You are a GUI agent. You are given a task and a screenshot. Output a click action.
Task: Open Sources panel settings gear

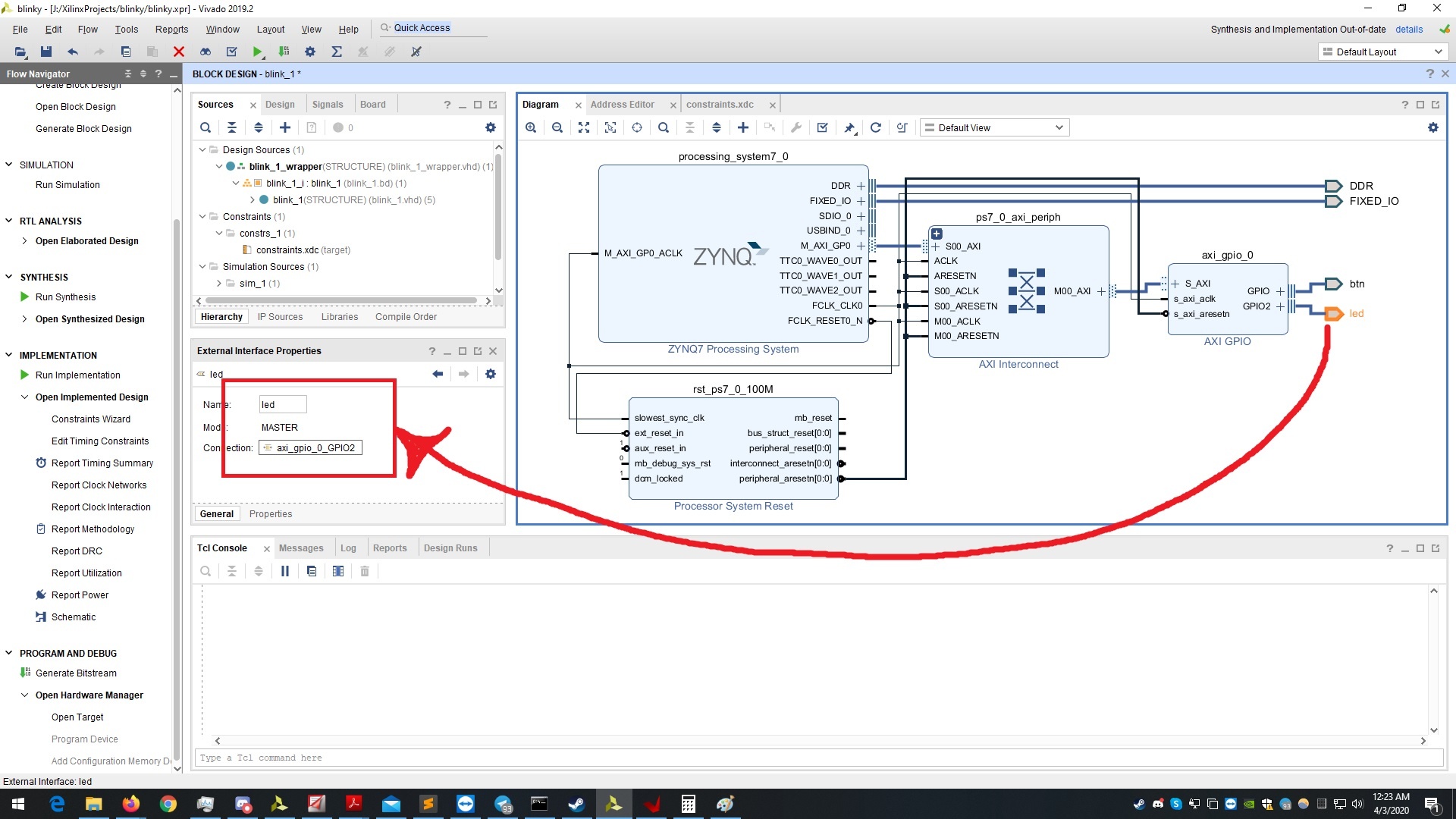(491, 127)
